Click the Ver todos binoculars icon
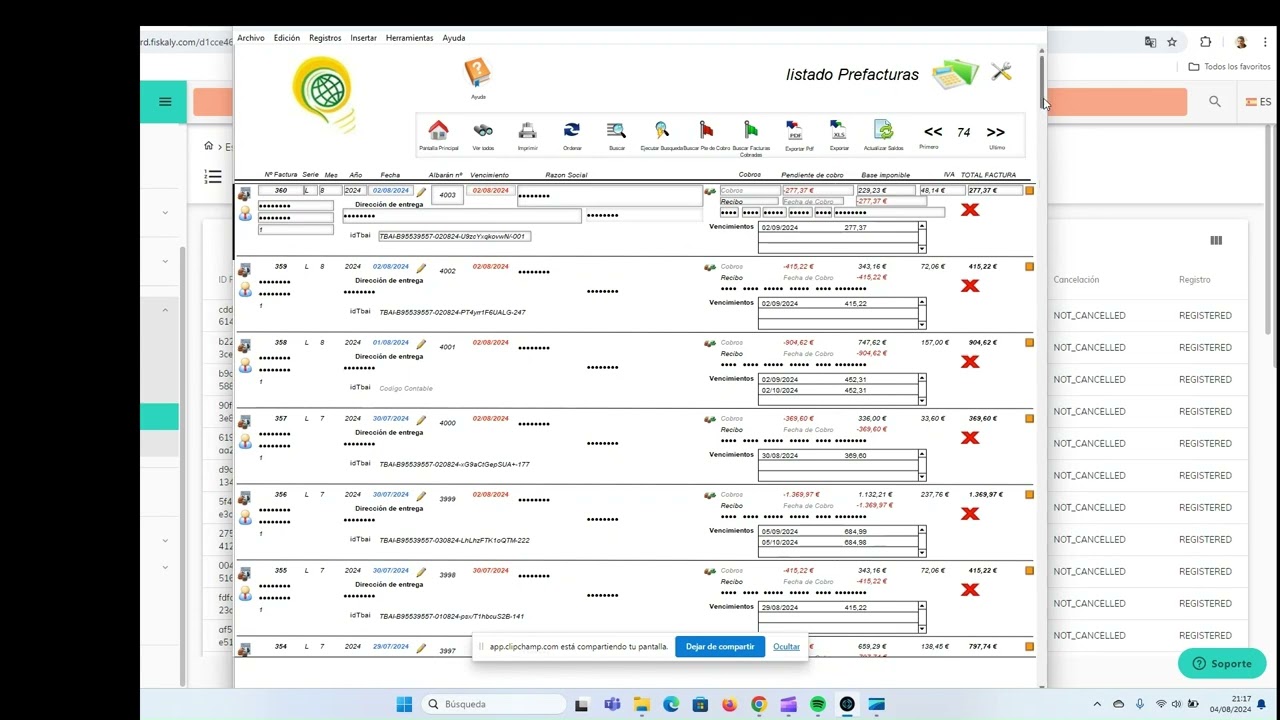 coord(483,131)
